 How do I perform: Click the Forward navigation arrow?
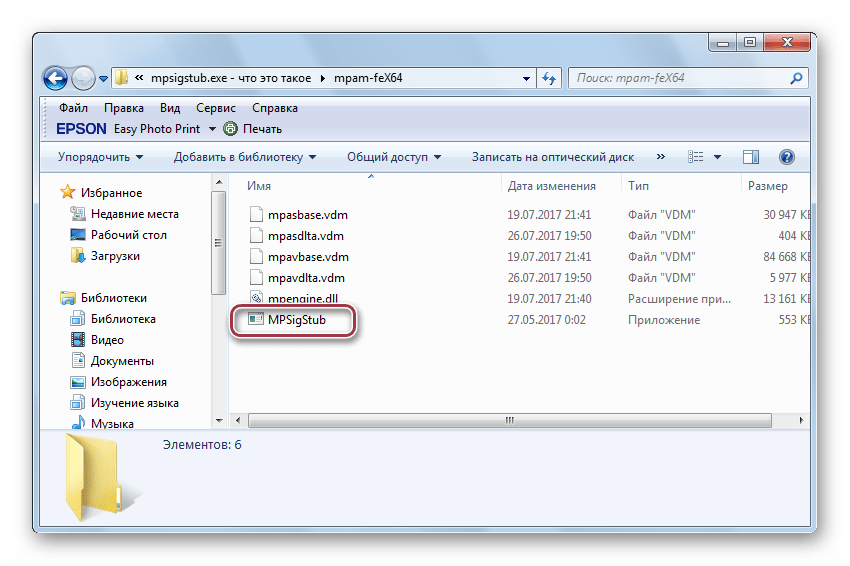pyautogui.click(x=82, y=79)
